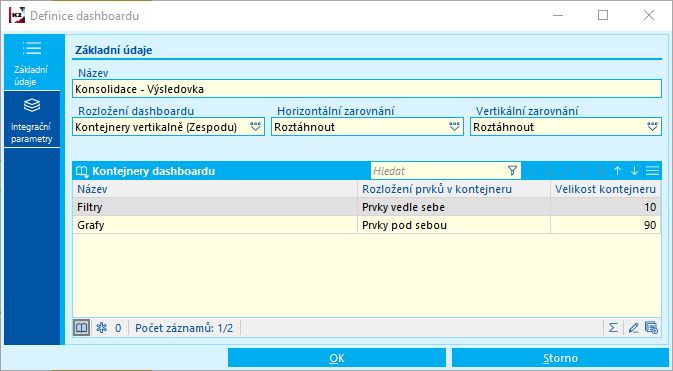Viewport: 673px width, 371px height.
Task: Click the greyed-out new record page icon
Action: click(549, 171)
